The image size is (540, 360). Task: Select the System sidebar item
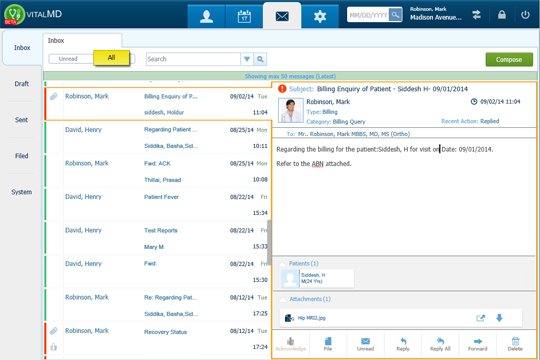(22, 192)
